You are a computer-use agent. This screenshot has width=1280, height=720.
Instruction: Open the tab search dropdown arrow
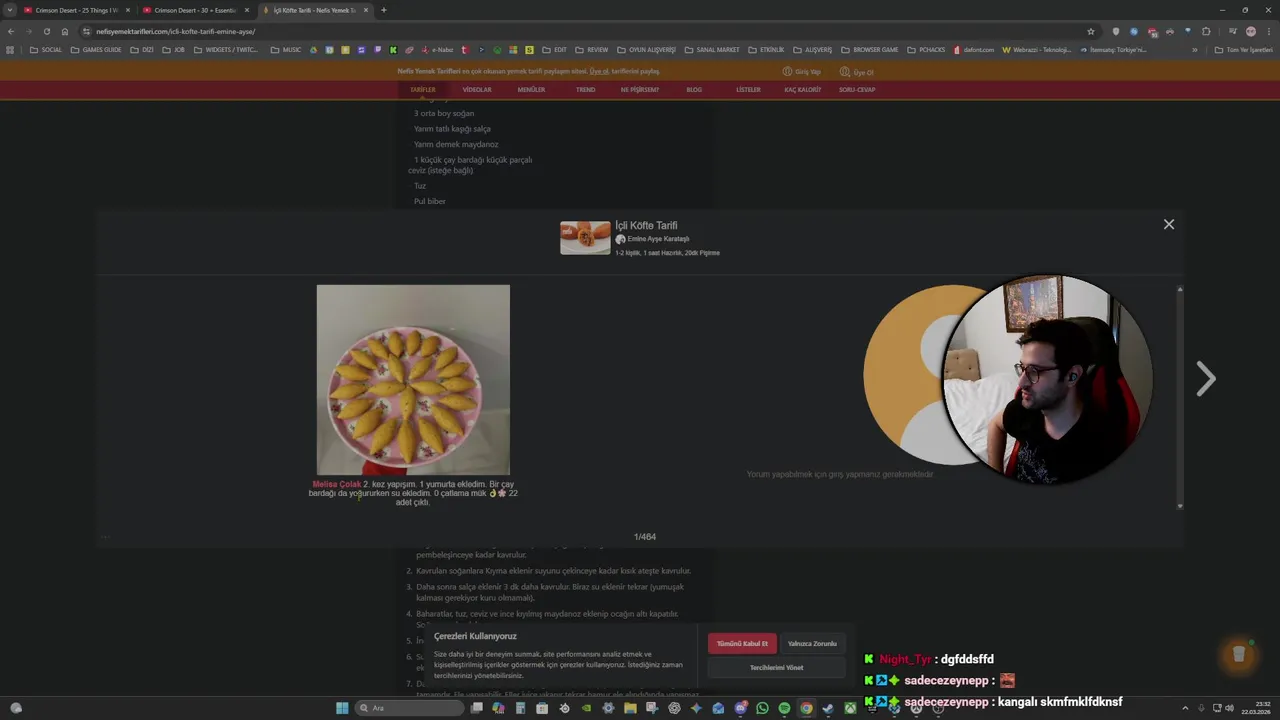point(10,10)
